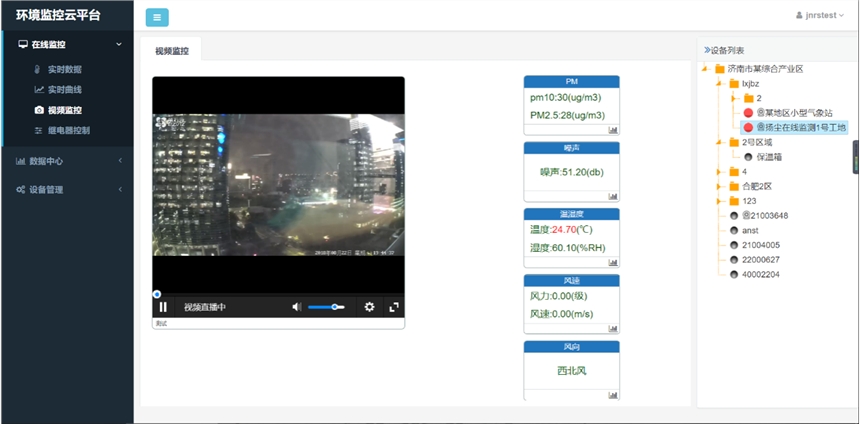This screenshot has height=424, width=860.
Task: Open 实时曲线 in the sidebar
Action: pyautogui.click(x=64, y=89)
